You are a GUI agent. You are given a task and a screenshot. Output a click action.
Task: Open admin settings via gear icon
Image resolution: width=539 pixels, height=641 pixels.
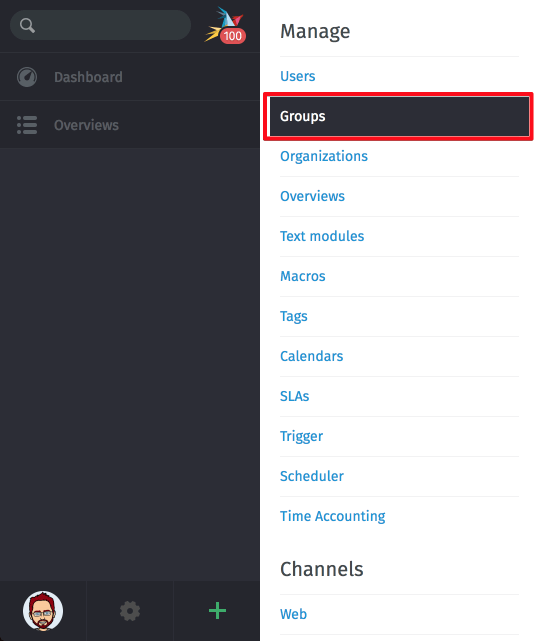pos(130,611)
